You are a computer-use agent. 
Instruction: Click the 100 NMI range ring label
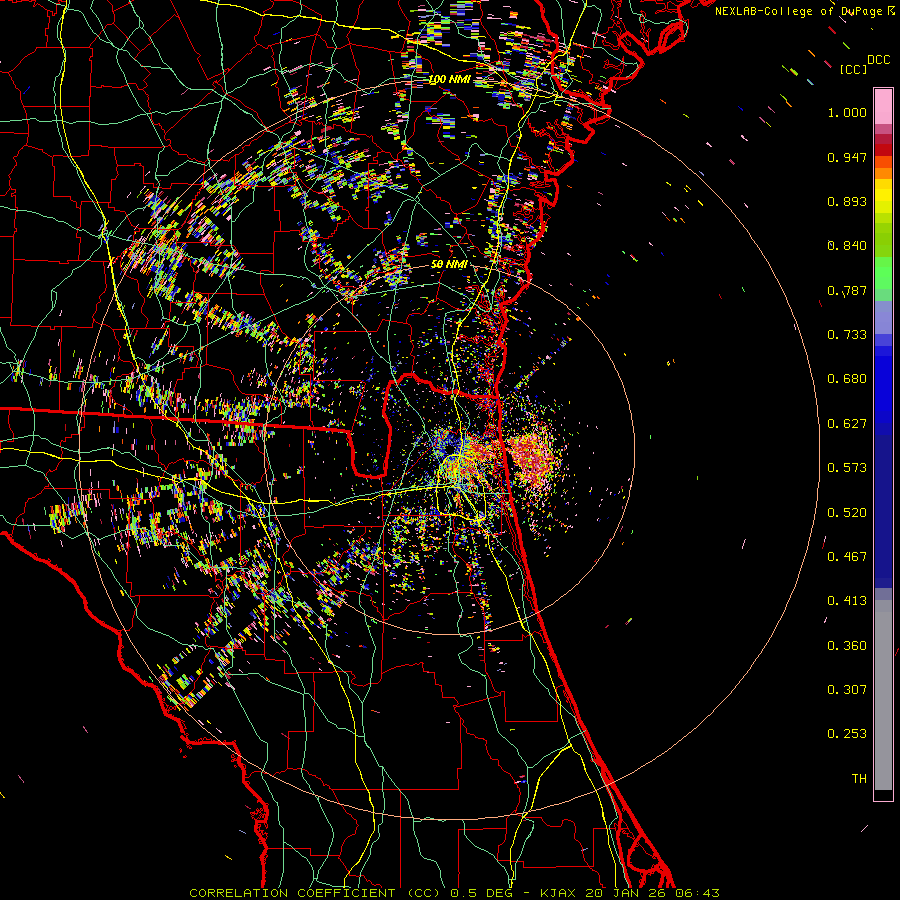coord(449,79)
